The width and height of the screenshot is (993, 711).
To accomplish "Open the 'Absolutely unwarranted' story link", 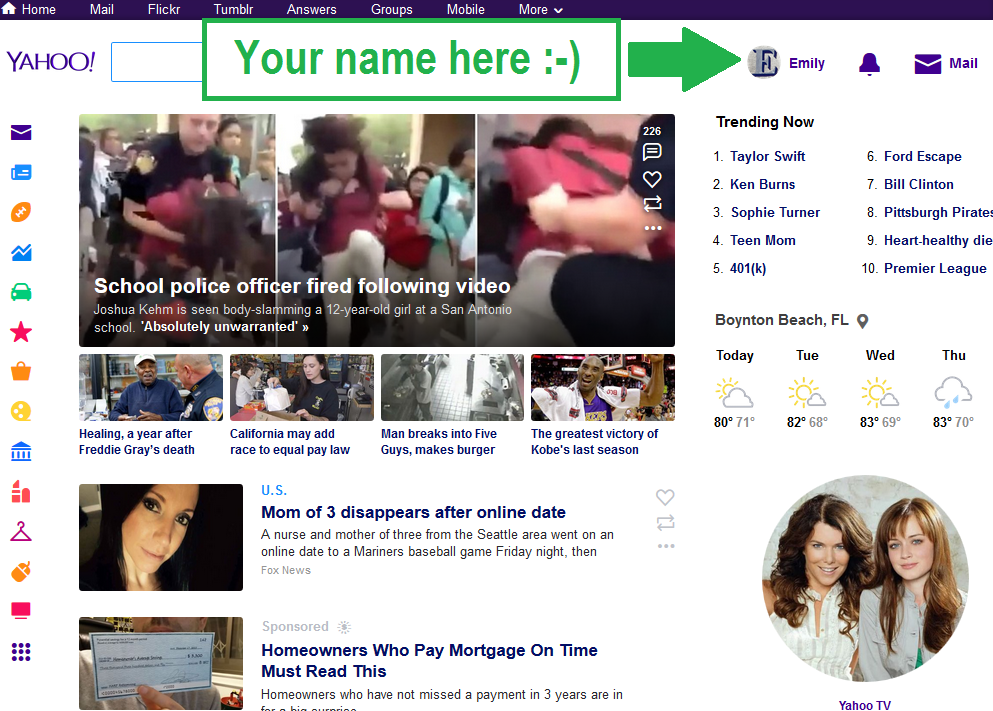I will coord(224,327).
